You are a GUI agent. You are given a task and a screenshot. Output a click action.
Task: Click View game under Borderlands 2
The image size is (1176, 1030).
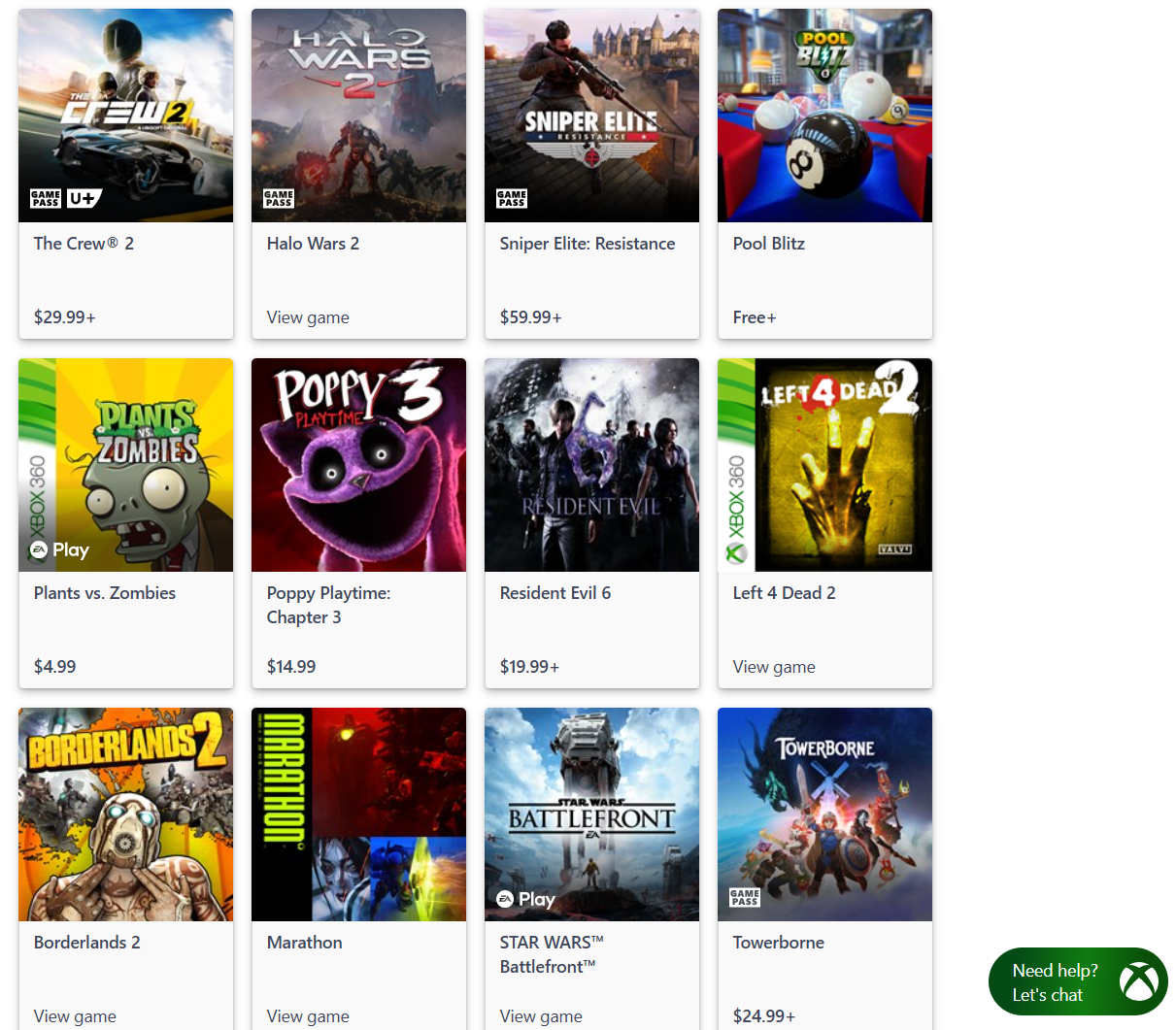tap(75, 1016)
